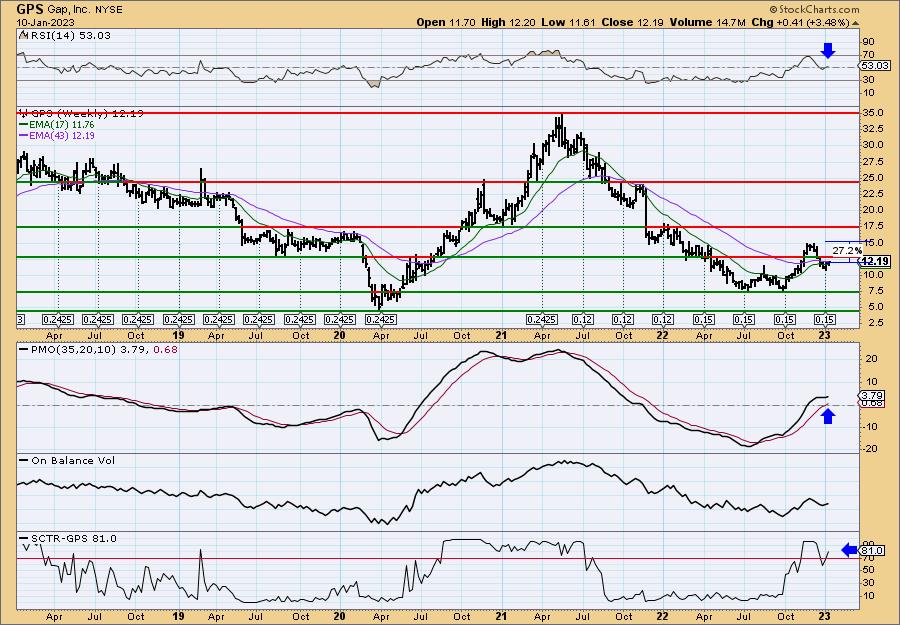The width and height of the screenshot is (900, 625).
Task: Click the up triangle after the Chg percentage
Action: tap(856, 22)
